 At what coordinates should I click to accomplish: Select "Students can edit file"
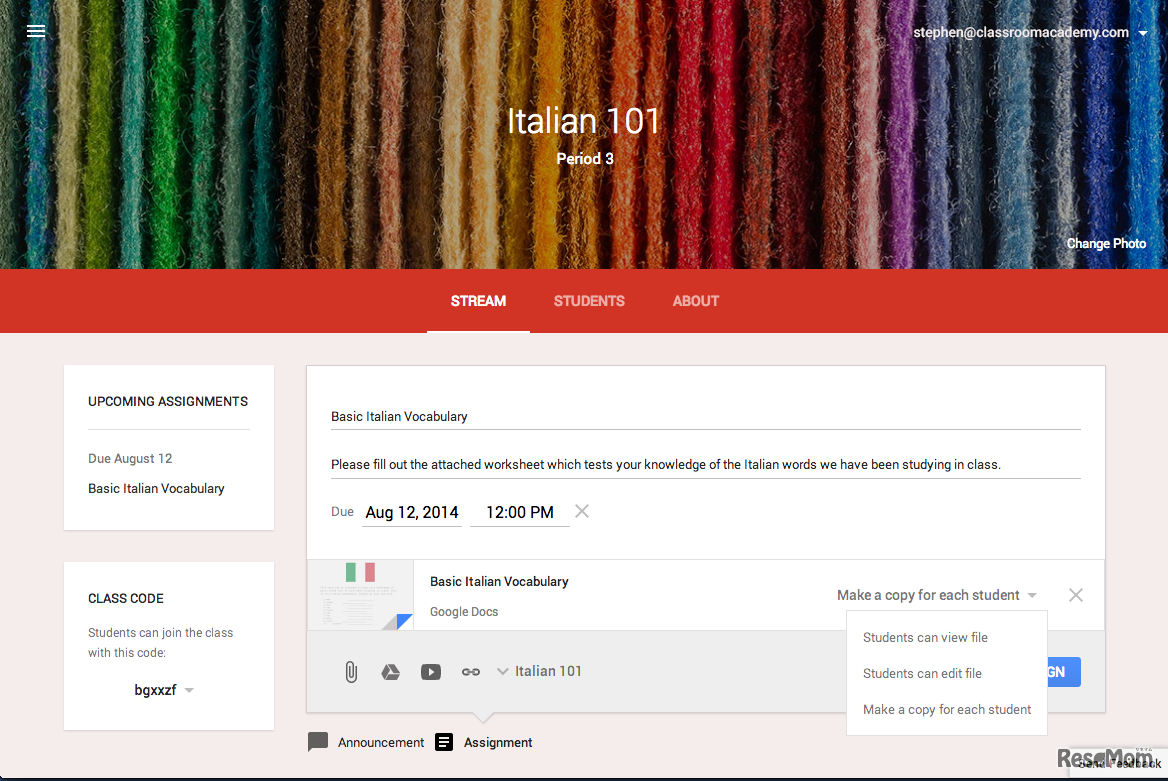pos(922,673)
